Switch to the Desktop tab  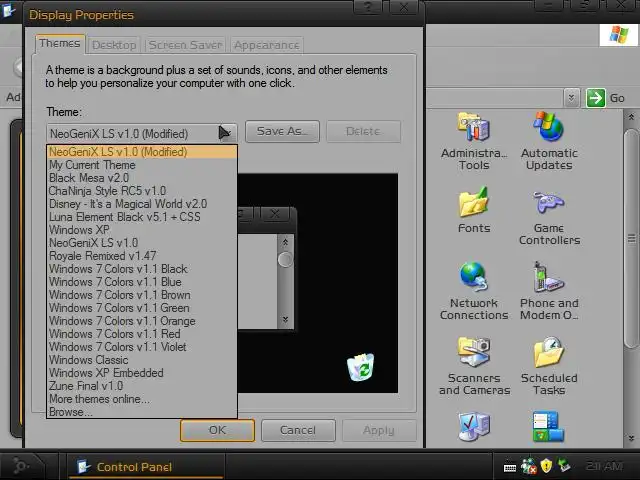click(114, 45)
